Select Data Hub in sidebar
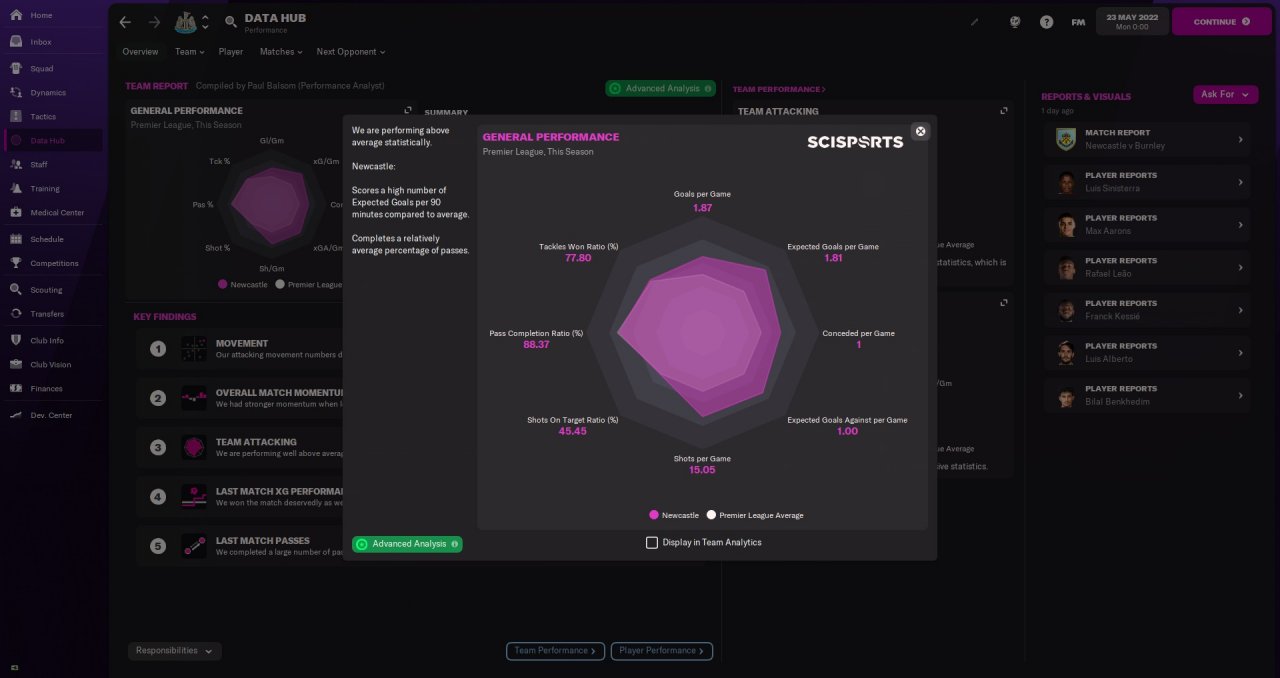The width and height of the screenshot is (1280, 678). coord(52,141)
